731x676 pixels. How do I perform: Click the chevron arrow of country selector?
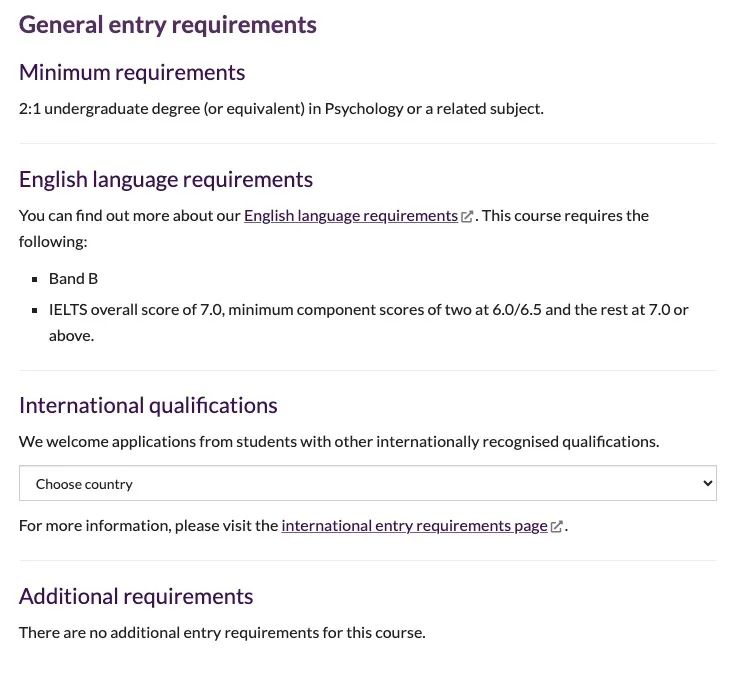[707, 483]
